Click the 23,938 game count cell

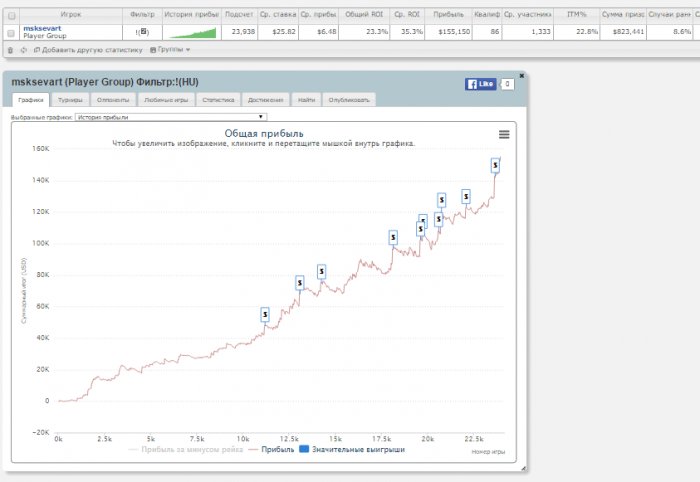(239, 32)
